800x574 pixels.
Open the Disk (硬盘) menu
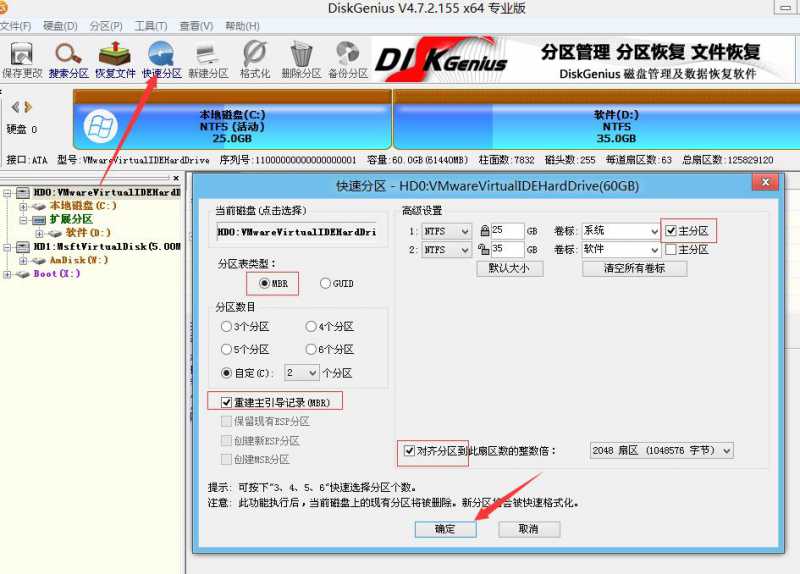[x=60, y=26]
